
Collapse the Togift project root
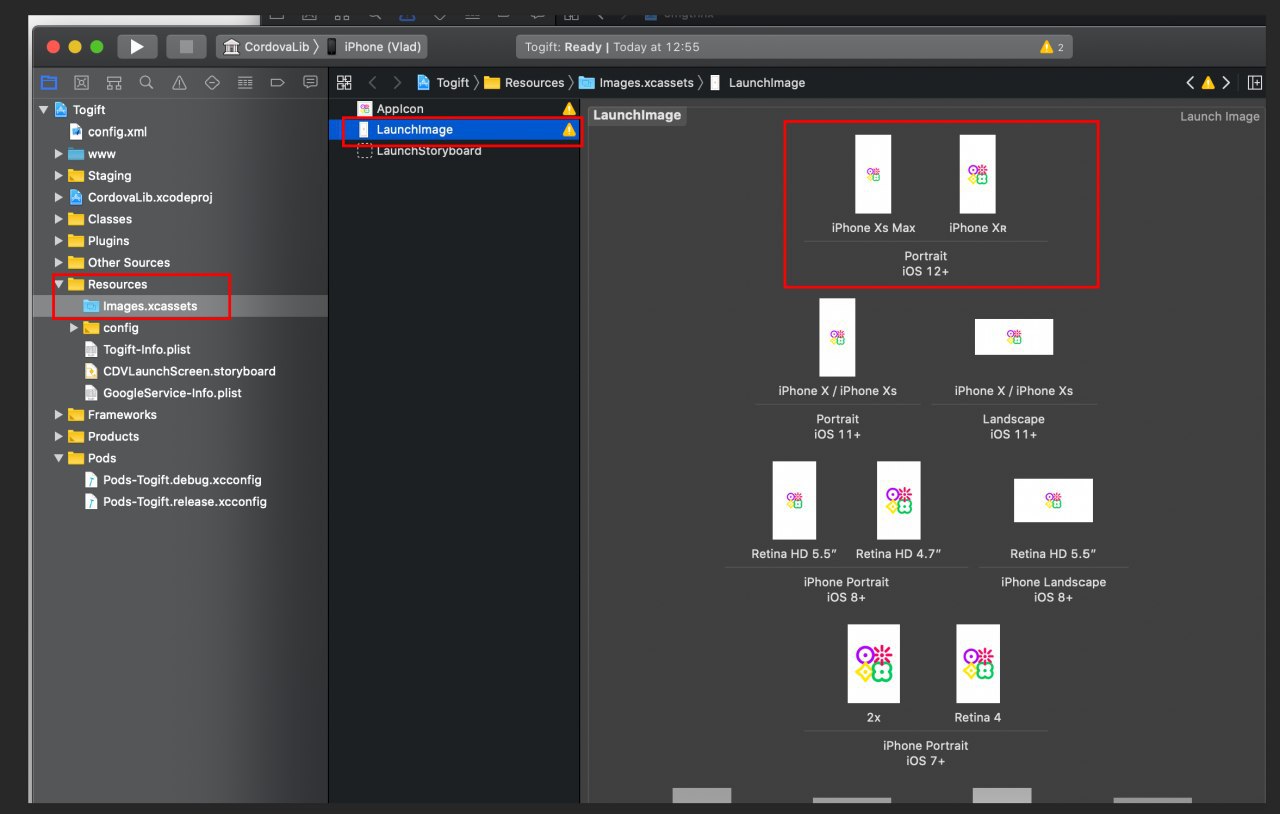[x=43, y=110]
